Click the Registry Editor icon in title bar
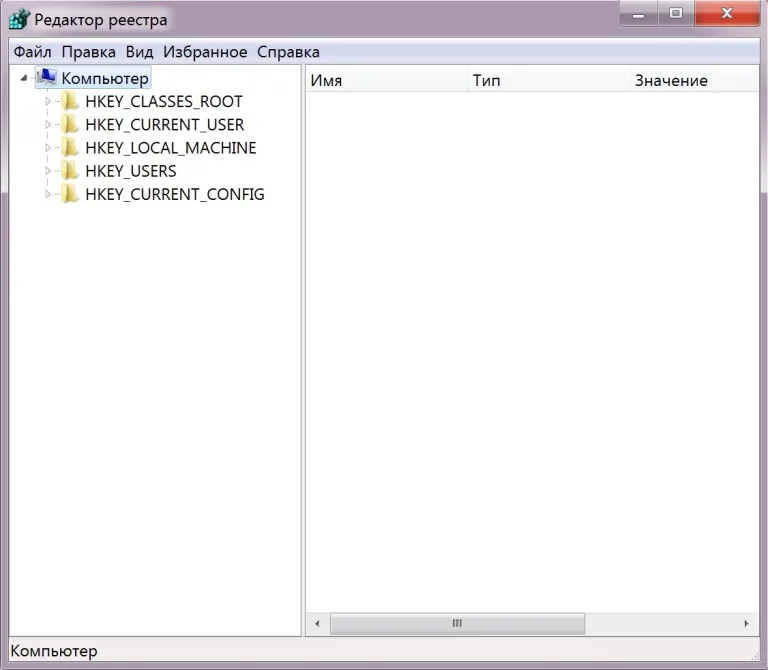This screenshot has height=670, width=768. coord(20,20)
